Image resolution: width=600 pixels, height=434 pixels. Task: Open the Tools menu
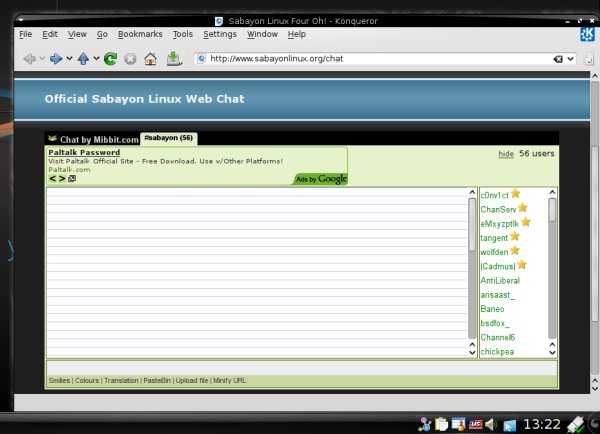point(183,34)
